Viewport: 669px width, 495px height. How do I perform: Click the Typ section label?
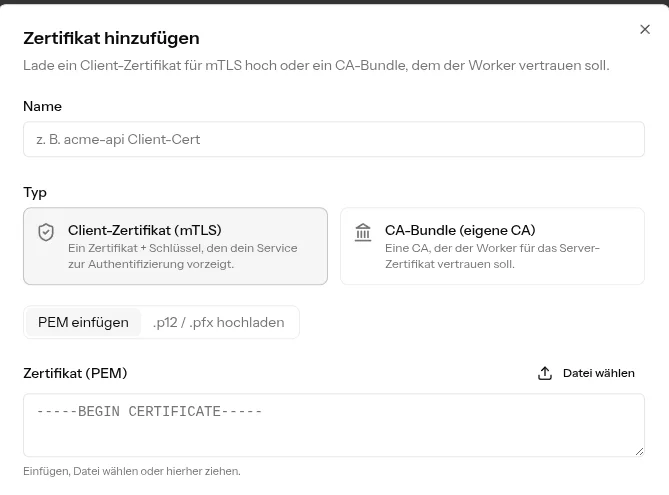pyautogui.click(x=35, y=193)
